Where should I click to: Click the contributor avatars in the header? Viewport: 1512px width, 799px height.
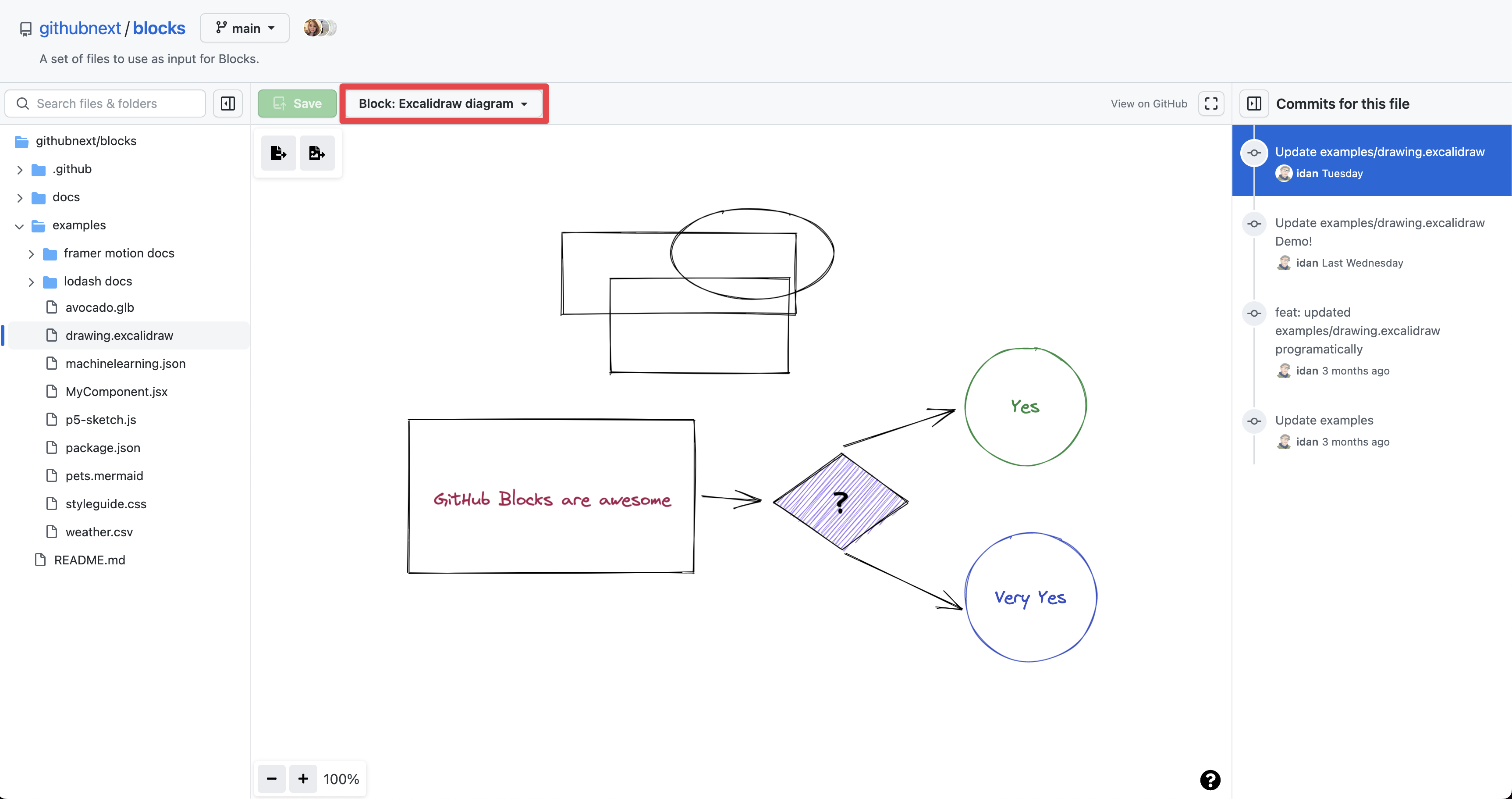coord(319,28)
